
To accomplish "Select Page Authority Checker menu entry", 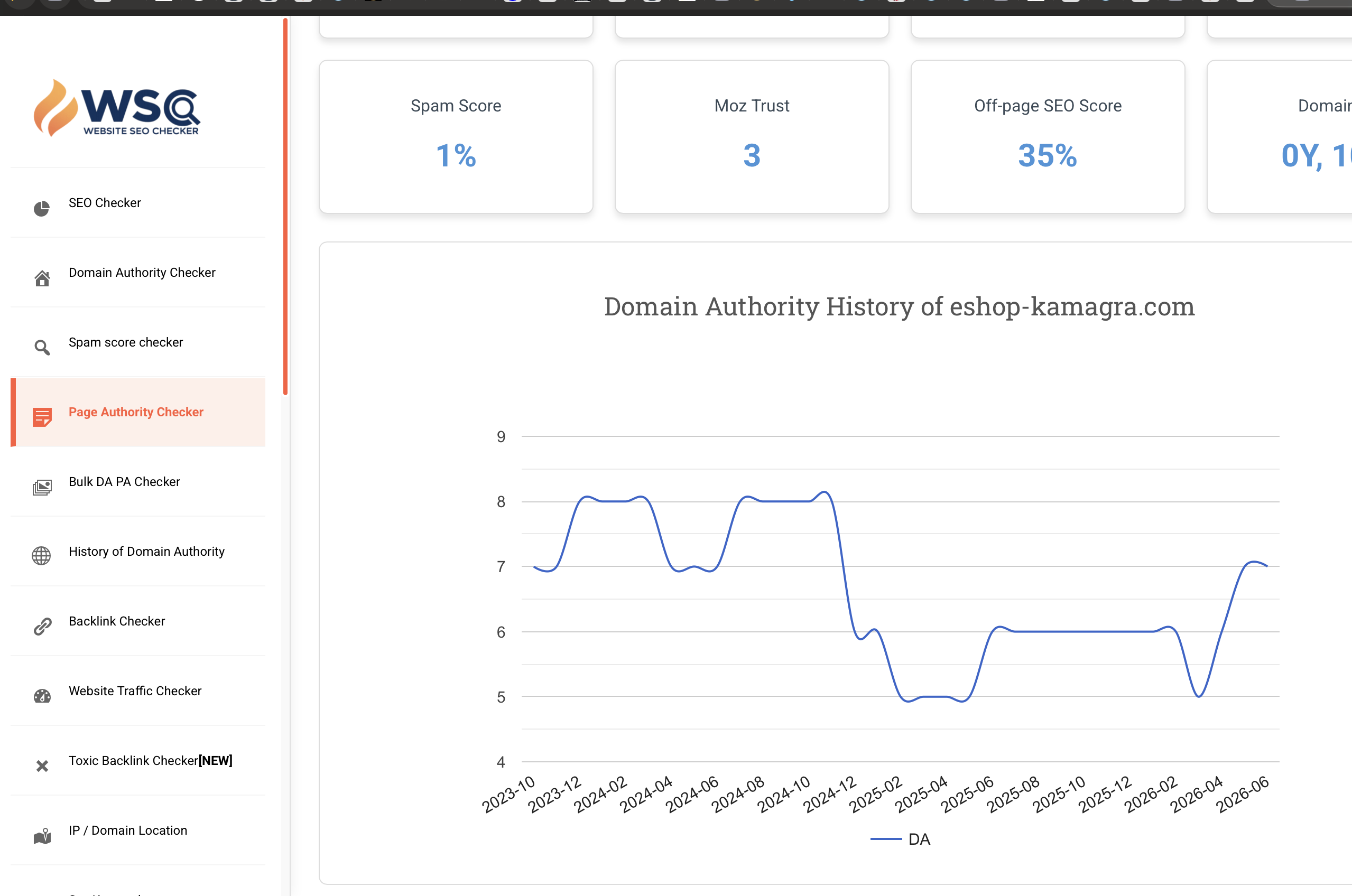I will 138,412.
